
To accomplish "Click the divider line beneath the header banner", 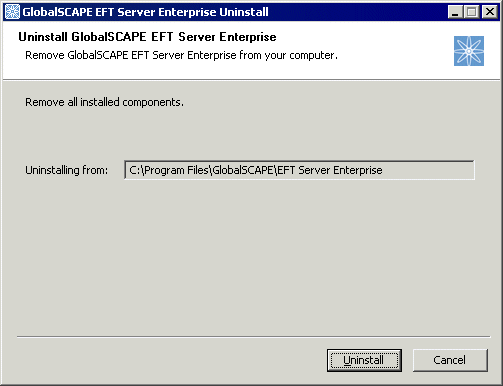I will tap(252, 80).
